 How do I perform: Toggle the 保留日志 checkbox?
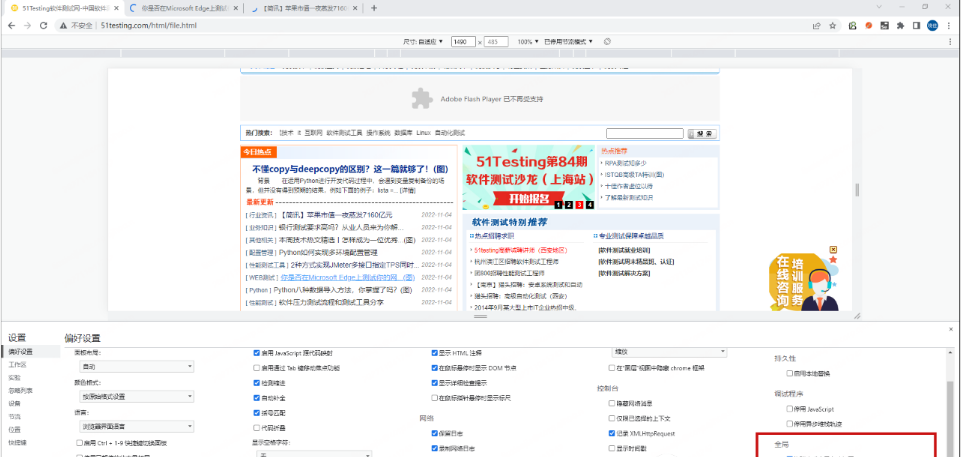pyautogui.click(x=435, y=433)
